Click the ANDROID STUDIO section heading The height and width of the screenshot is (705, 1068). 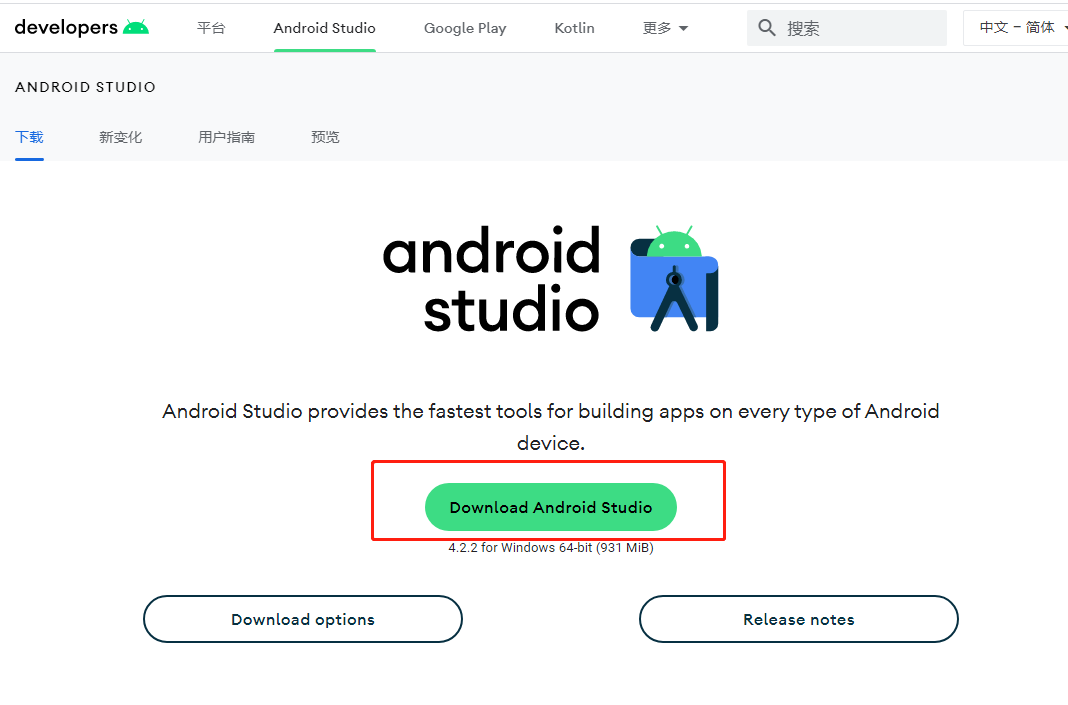(x=86, y=87)
